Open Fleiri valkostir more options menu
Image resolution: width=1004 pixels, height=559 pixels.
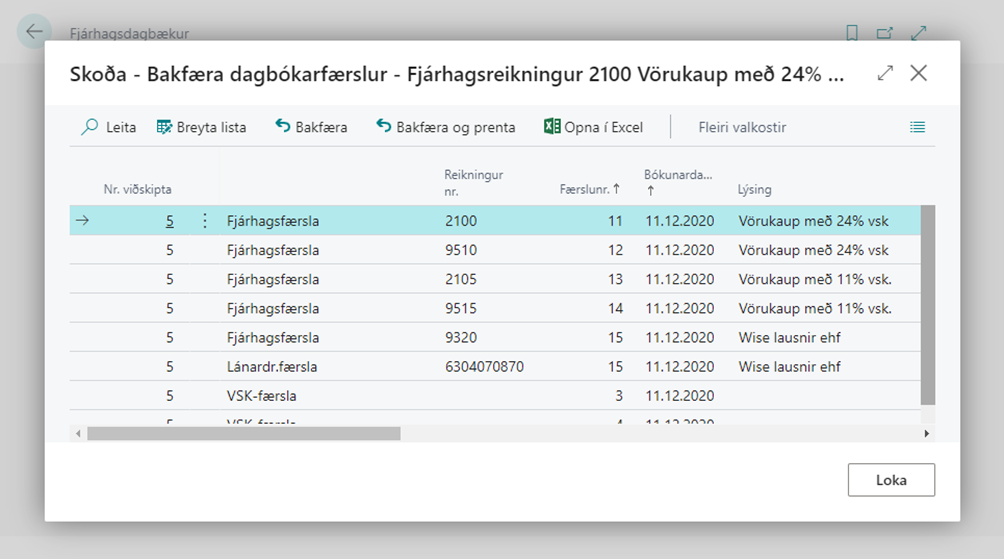(742, 127)
